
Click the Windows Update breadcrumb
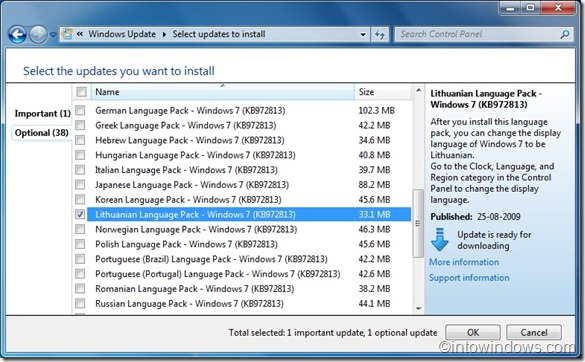pos(122,34)
